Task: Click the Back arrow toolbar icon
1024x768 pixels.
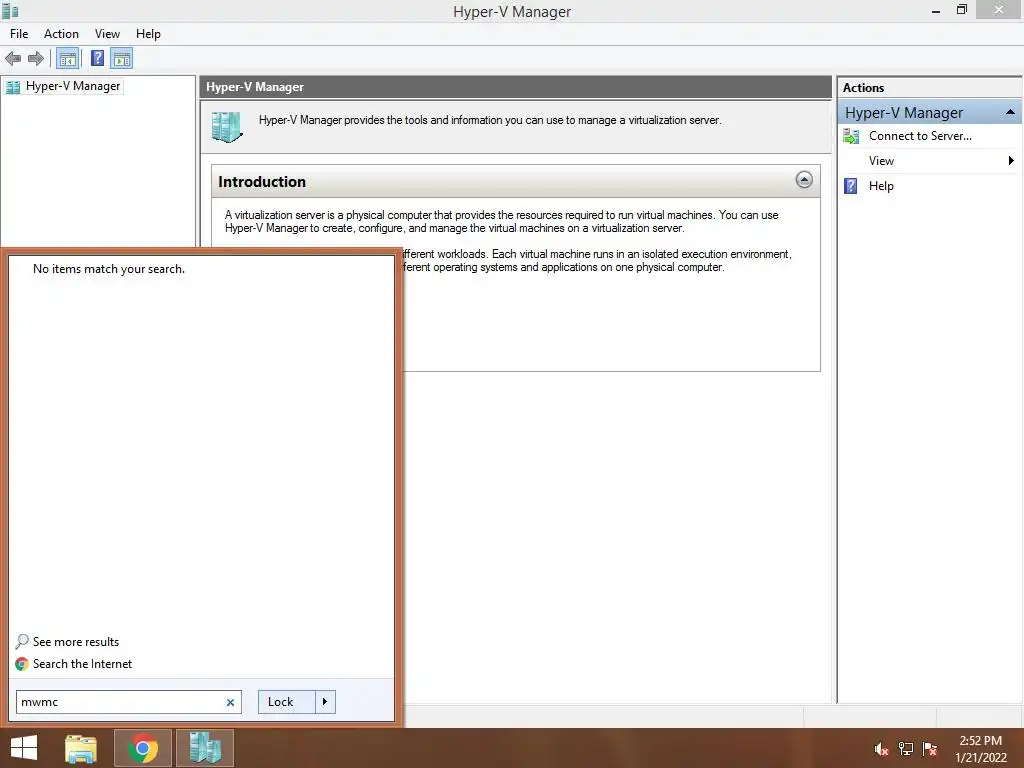Action: [x=13, y=59]
